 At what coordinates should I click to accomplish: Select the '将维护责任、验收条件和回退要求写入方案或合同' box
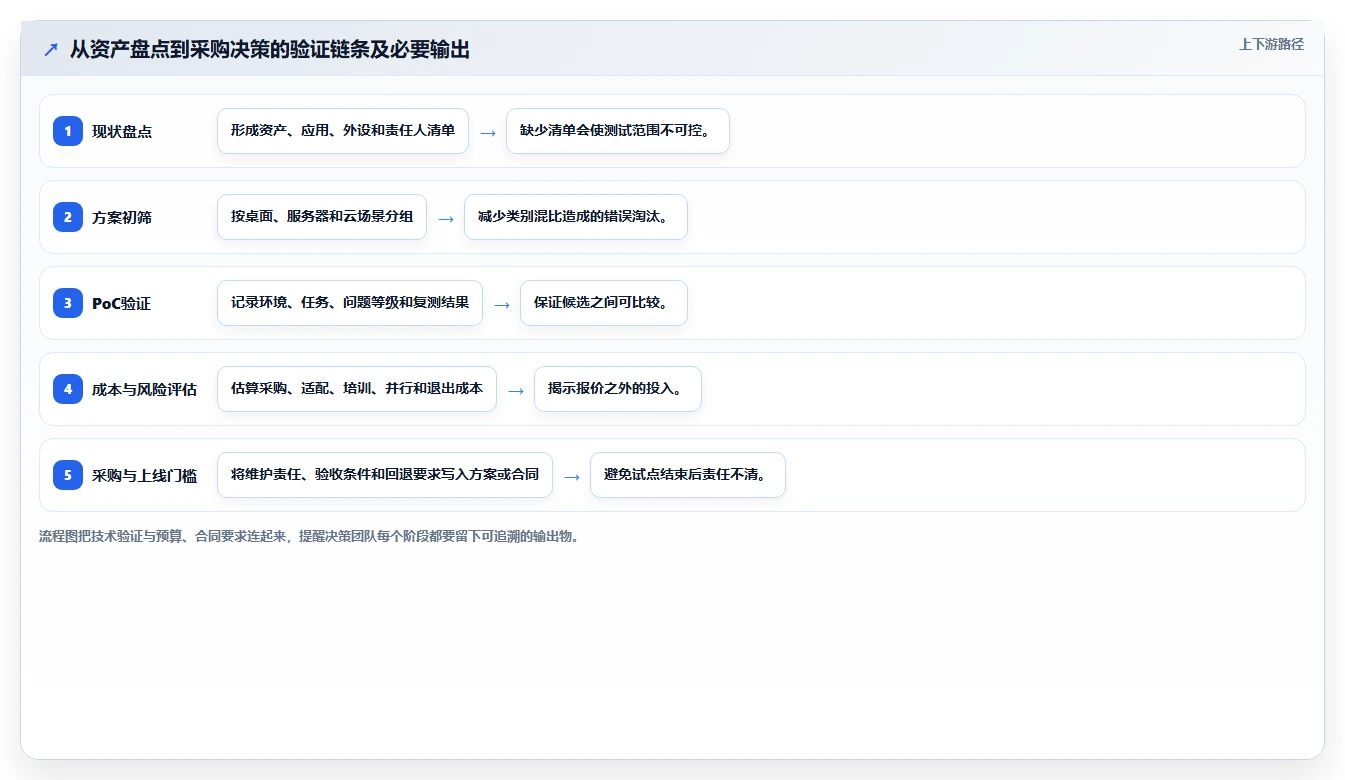coord(385,475)
